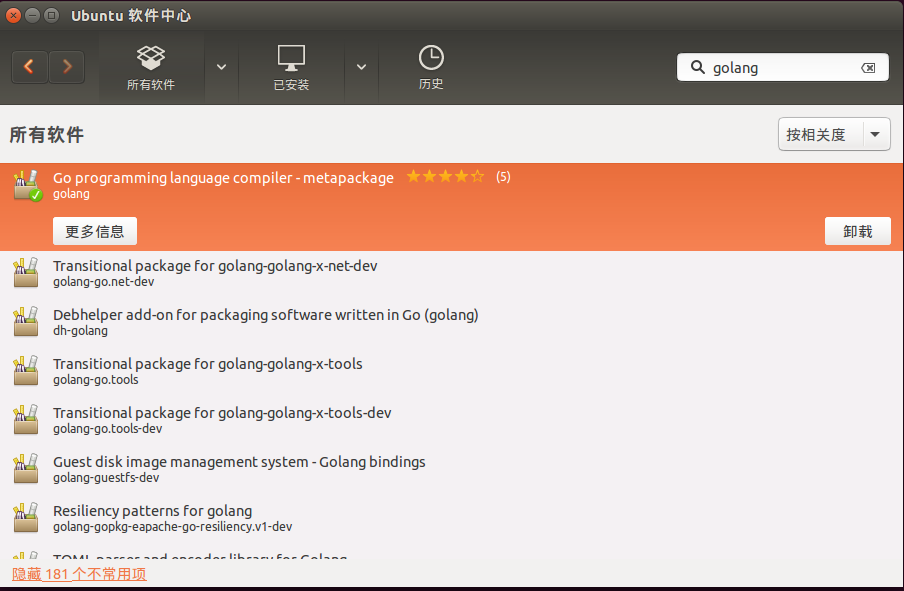
Task: Click the golang-guestfs-dev package icon
Action: point(26,469)
